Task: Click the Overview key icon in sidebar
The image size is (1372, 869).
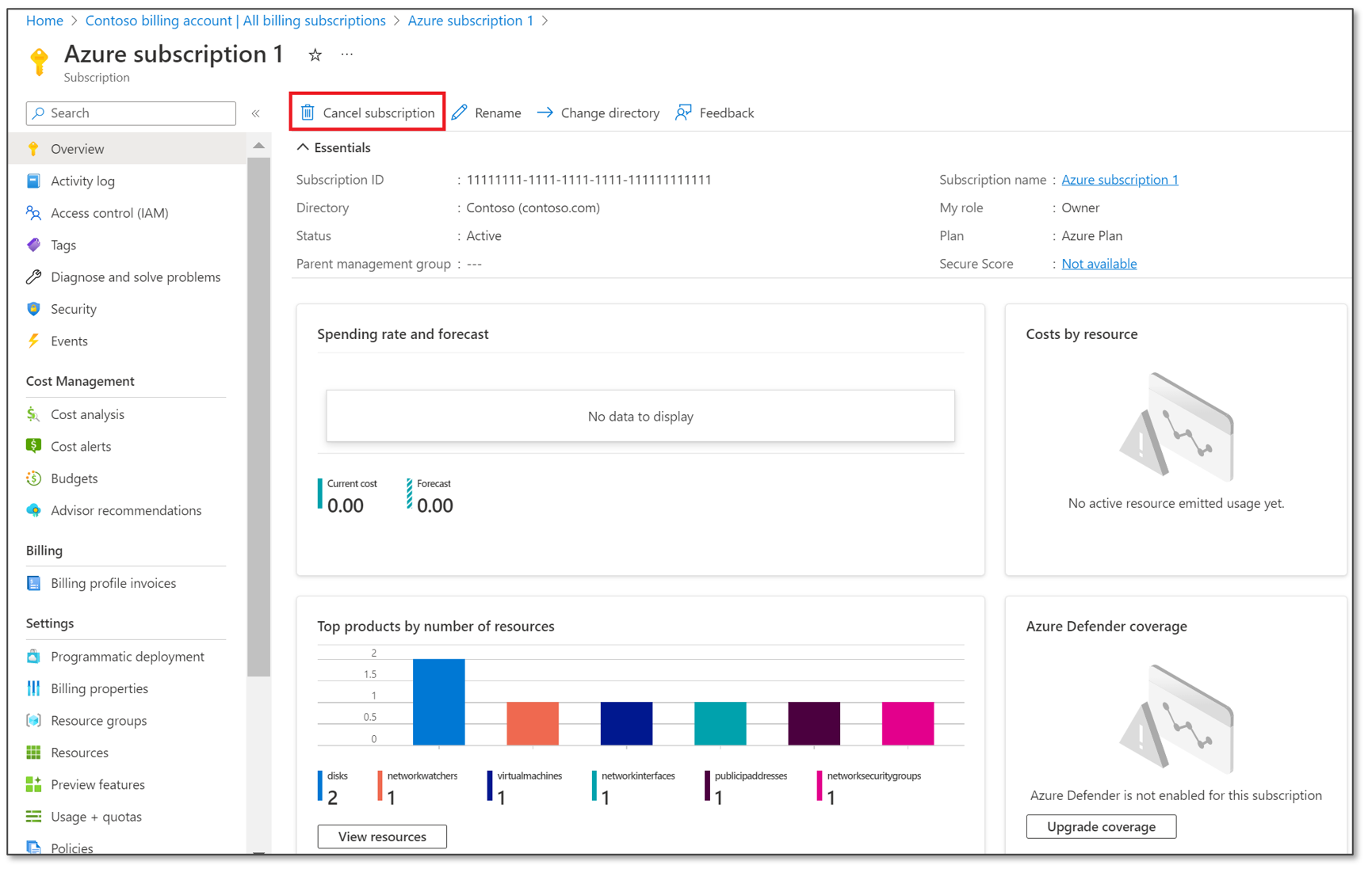Action: [x=33, y=149]
